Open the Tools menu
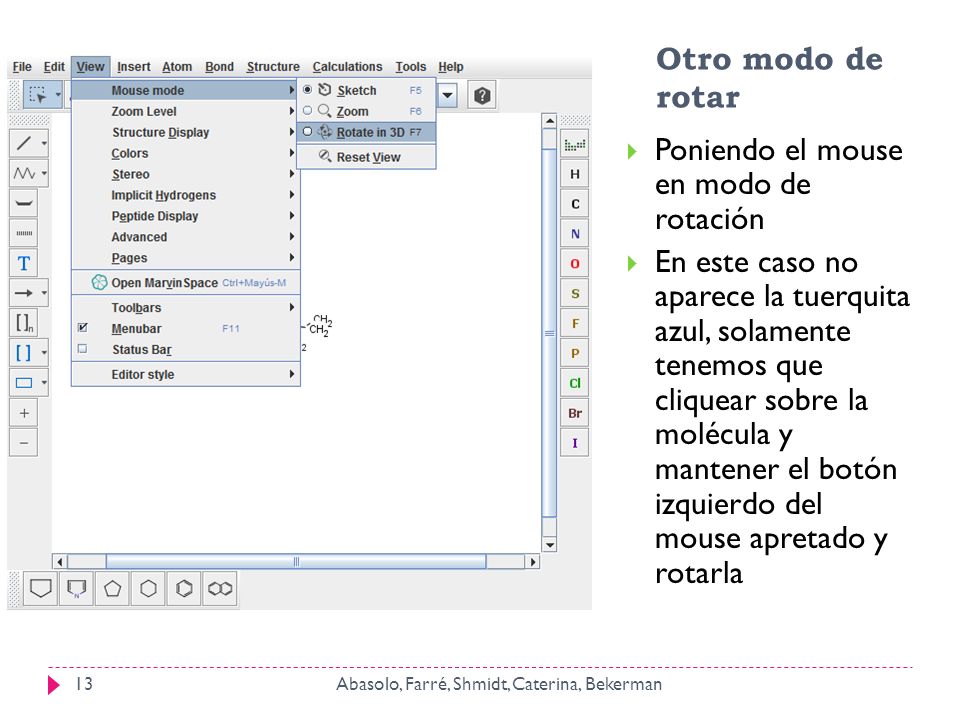 pyautogui.click(x=410, y=67)
